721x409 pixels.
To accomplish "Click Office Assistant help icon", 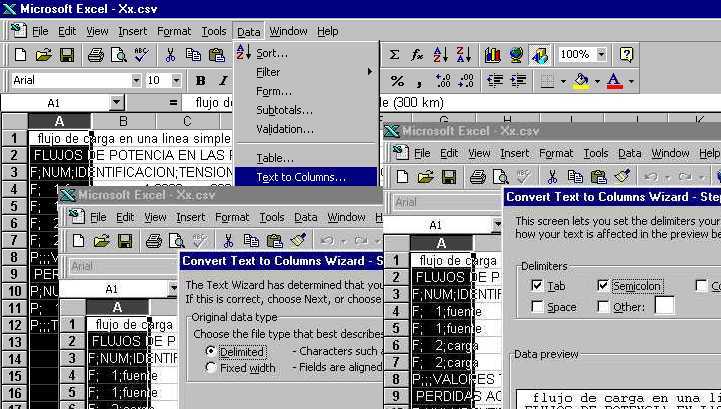I will point(626,55).
